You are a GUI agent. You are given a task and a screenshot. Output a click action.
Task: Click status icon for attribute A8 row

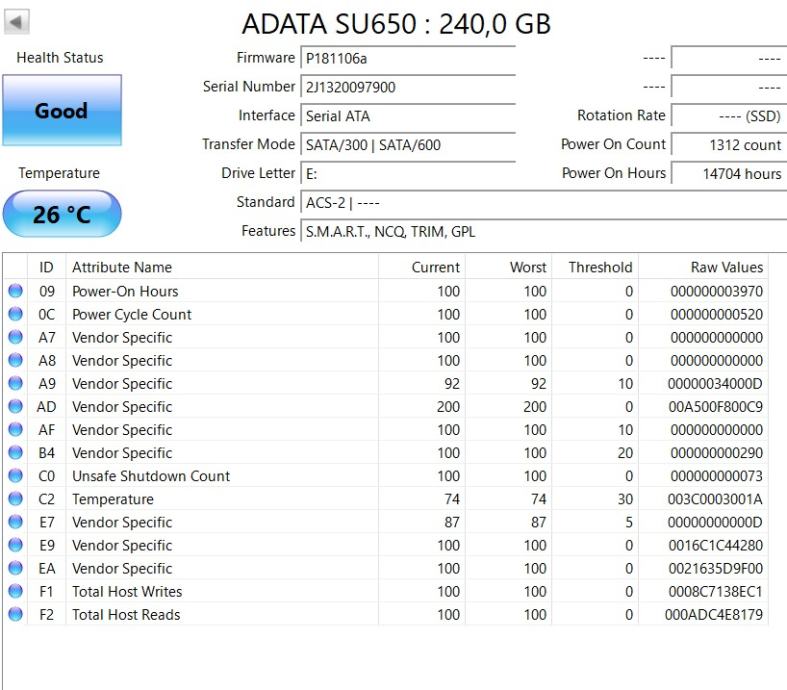point(16,360)
